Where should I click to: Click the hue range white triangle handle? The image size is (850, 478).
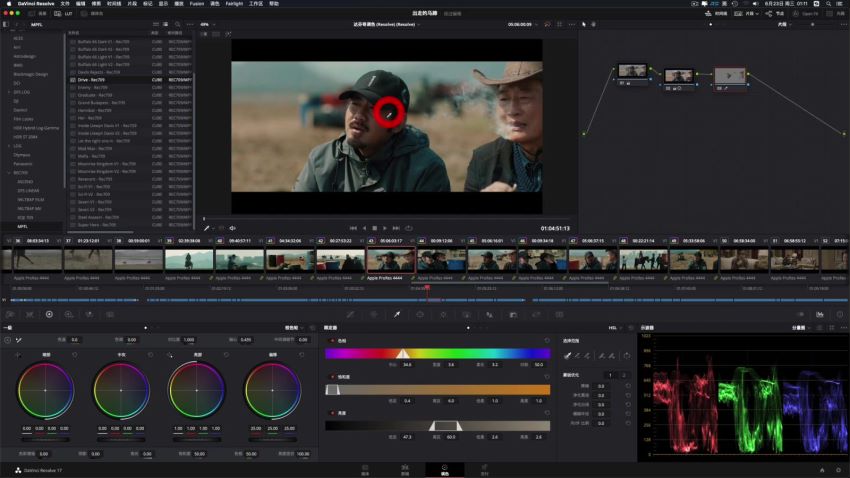(402, 354)
